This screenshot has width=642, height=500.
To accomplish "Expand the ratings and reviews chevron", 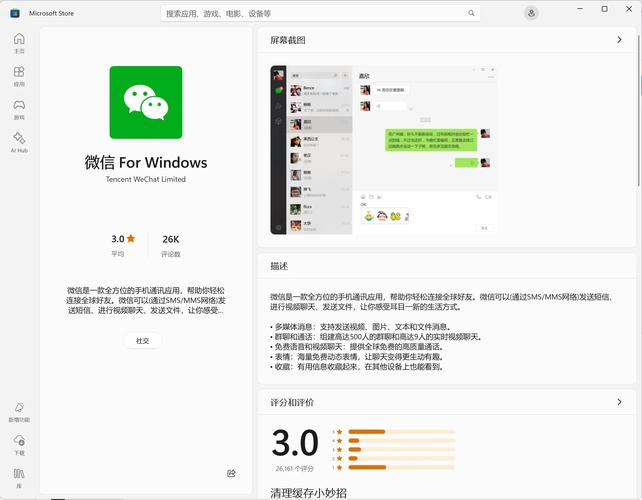I will pos(619,402).
